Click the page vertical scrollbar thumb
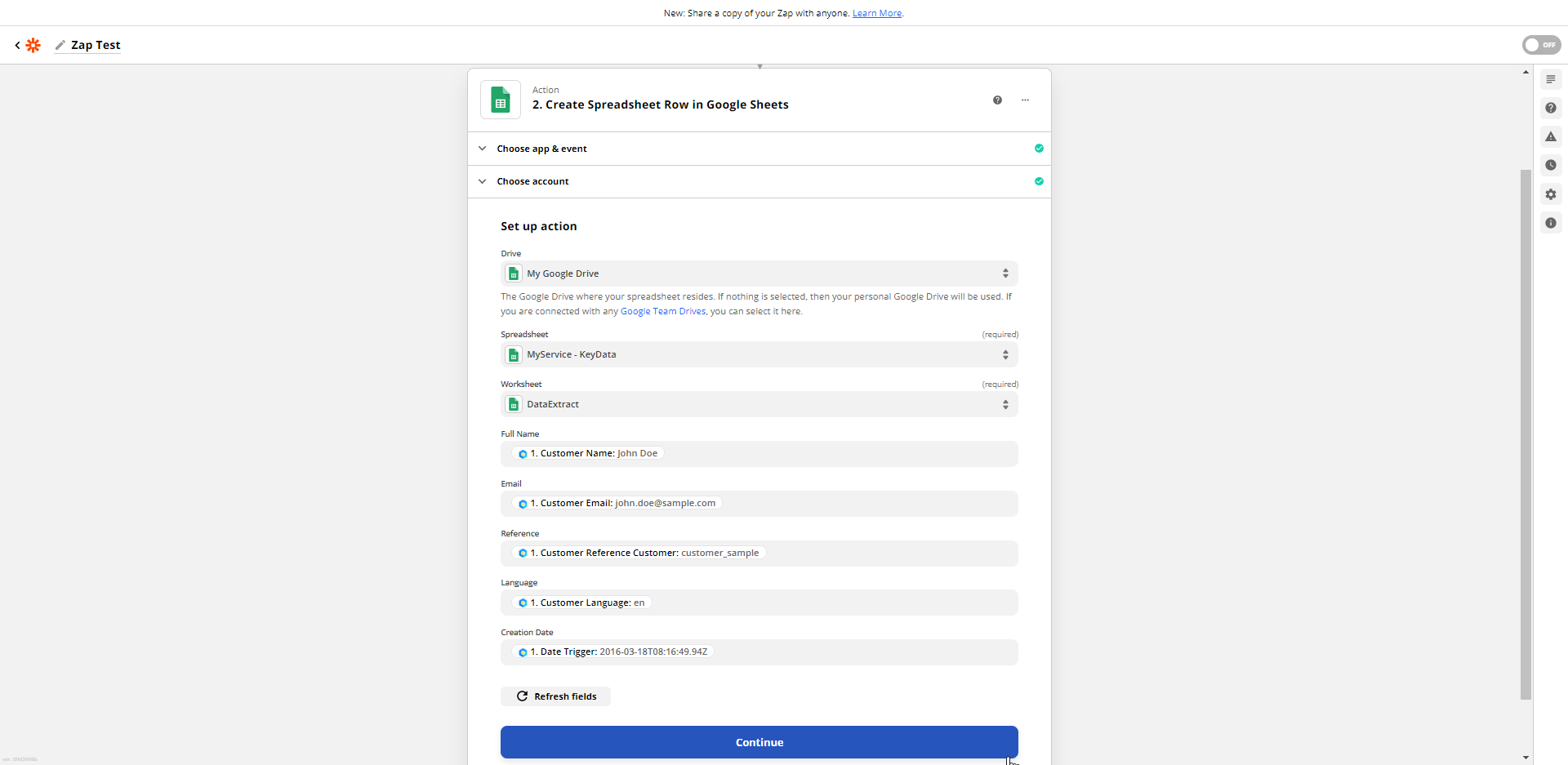 (1526, 434)
